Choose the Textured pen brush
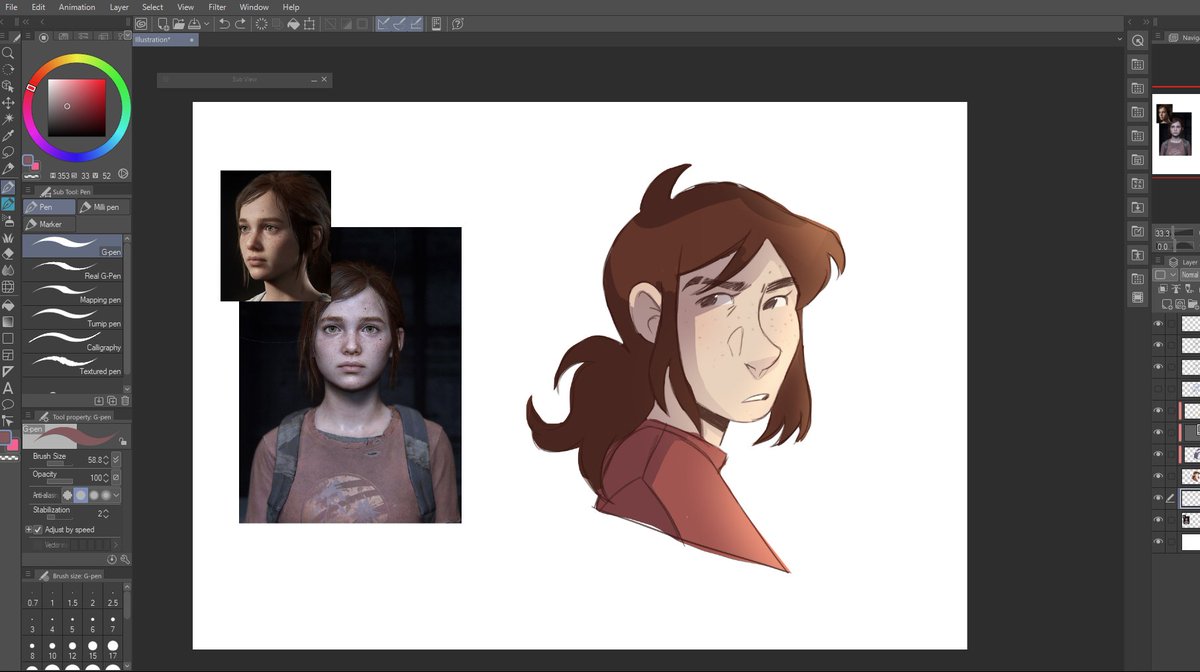1200x672 pixels. pyautogui.click(x=73, y=366)
